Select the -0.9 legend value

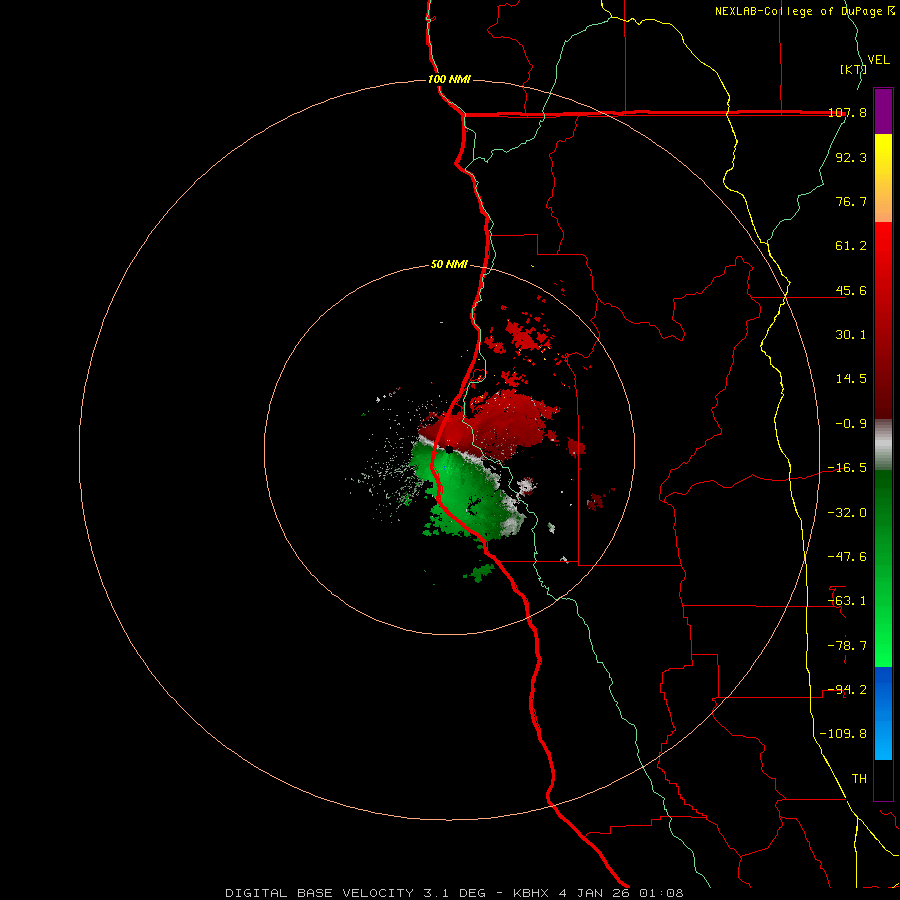tap(851, 424)
